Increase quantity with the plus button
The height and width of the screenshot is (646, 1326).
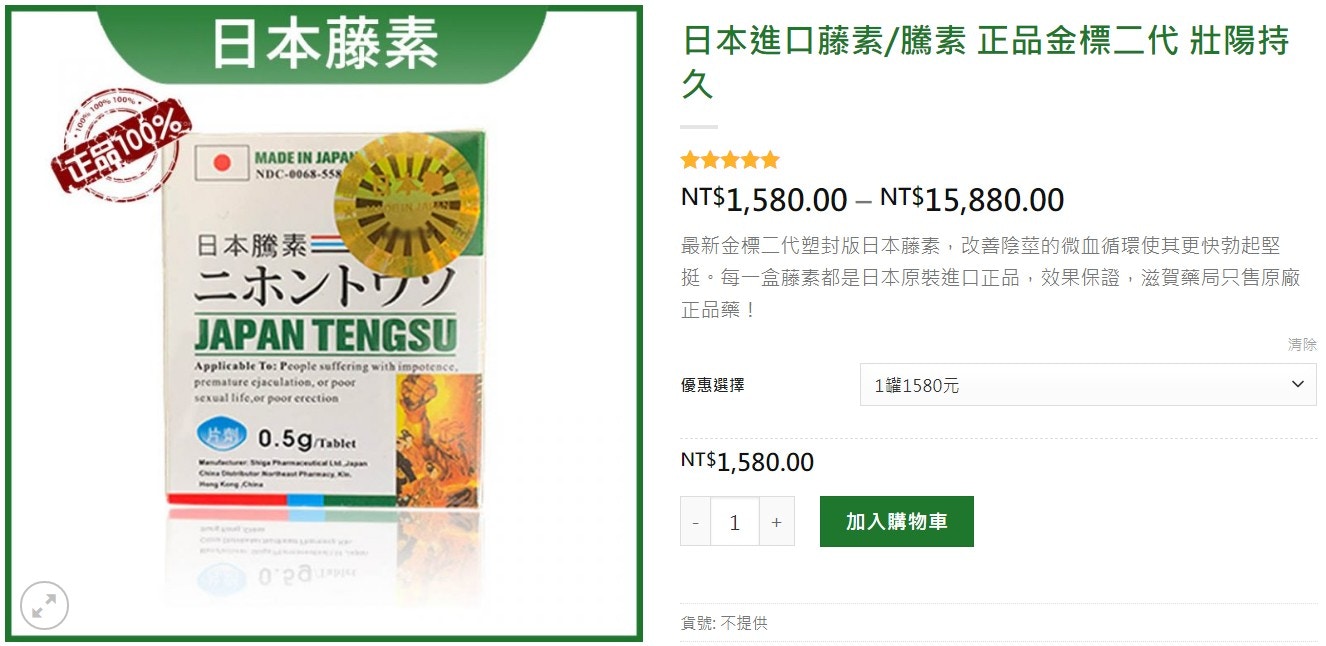pos(776,522)
